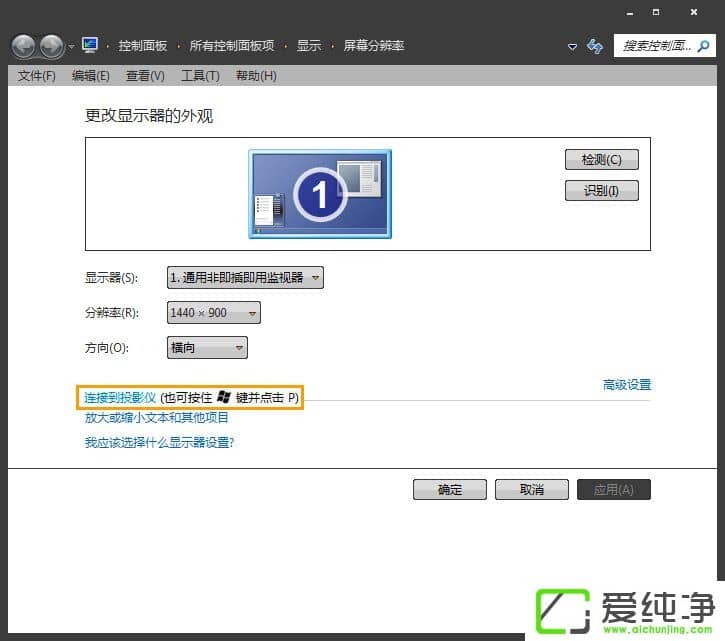Open the 分辨率 1440 × 900 dropdown

(x=213, y=313)
